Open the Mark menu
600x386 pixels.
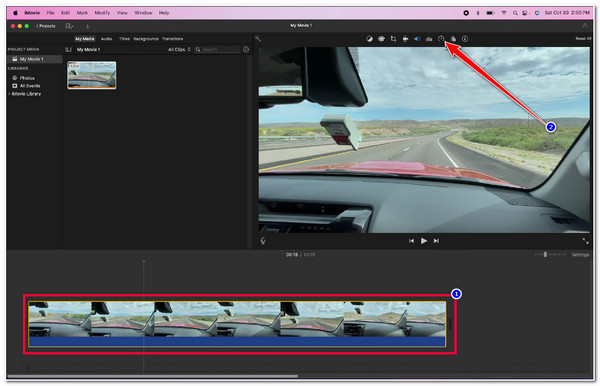click(82, 13)
